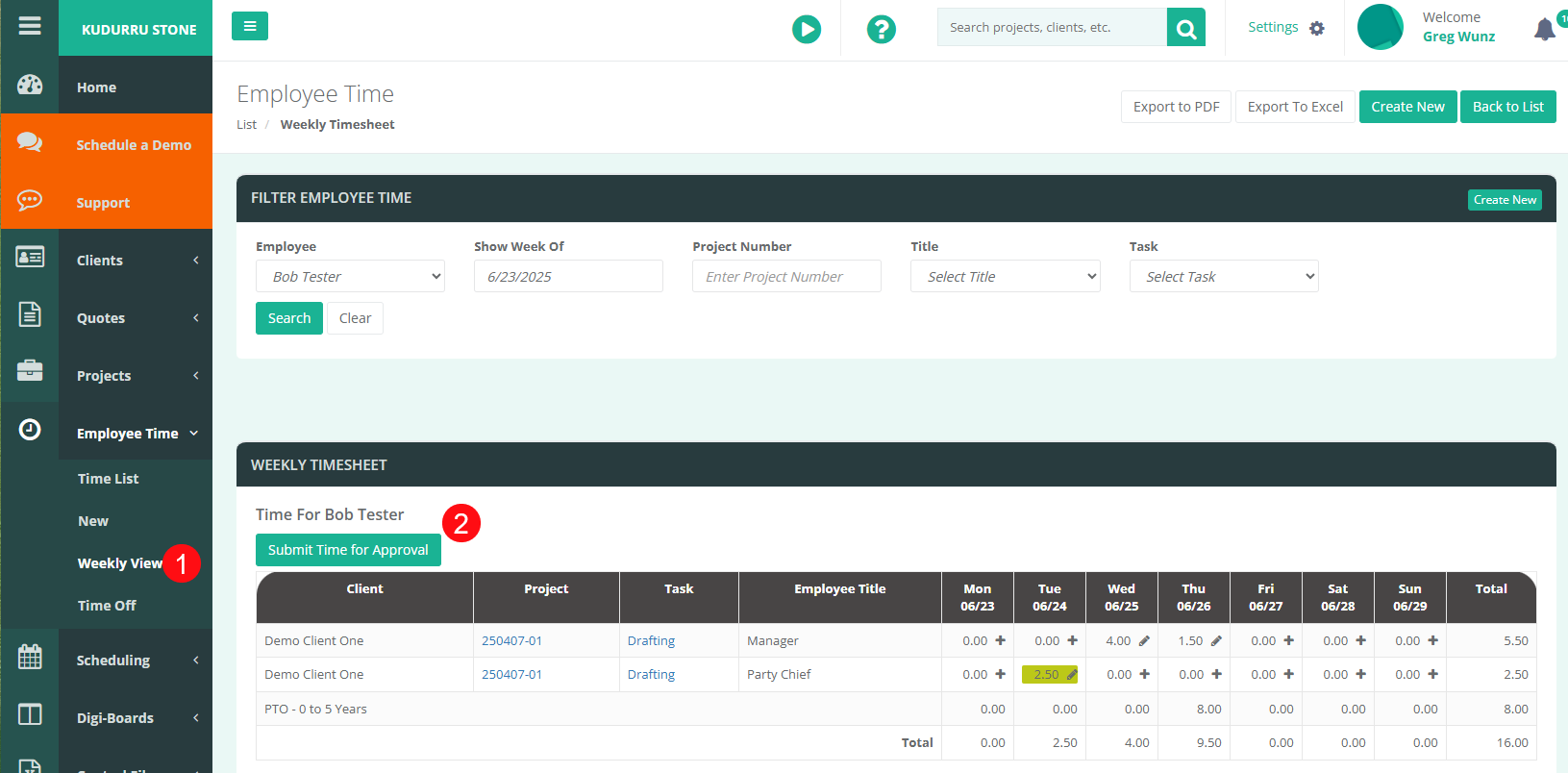Open the help question mark icon
This screenshot has width=1568, height=773.
(x=881, y=30)
